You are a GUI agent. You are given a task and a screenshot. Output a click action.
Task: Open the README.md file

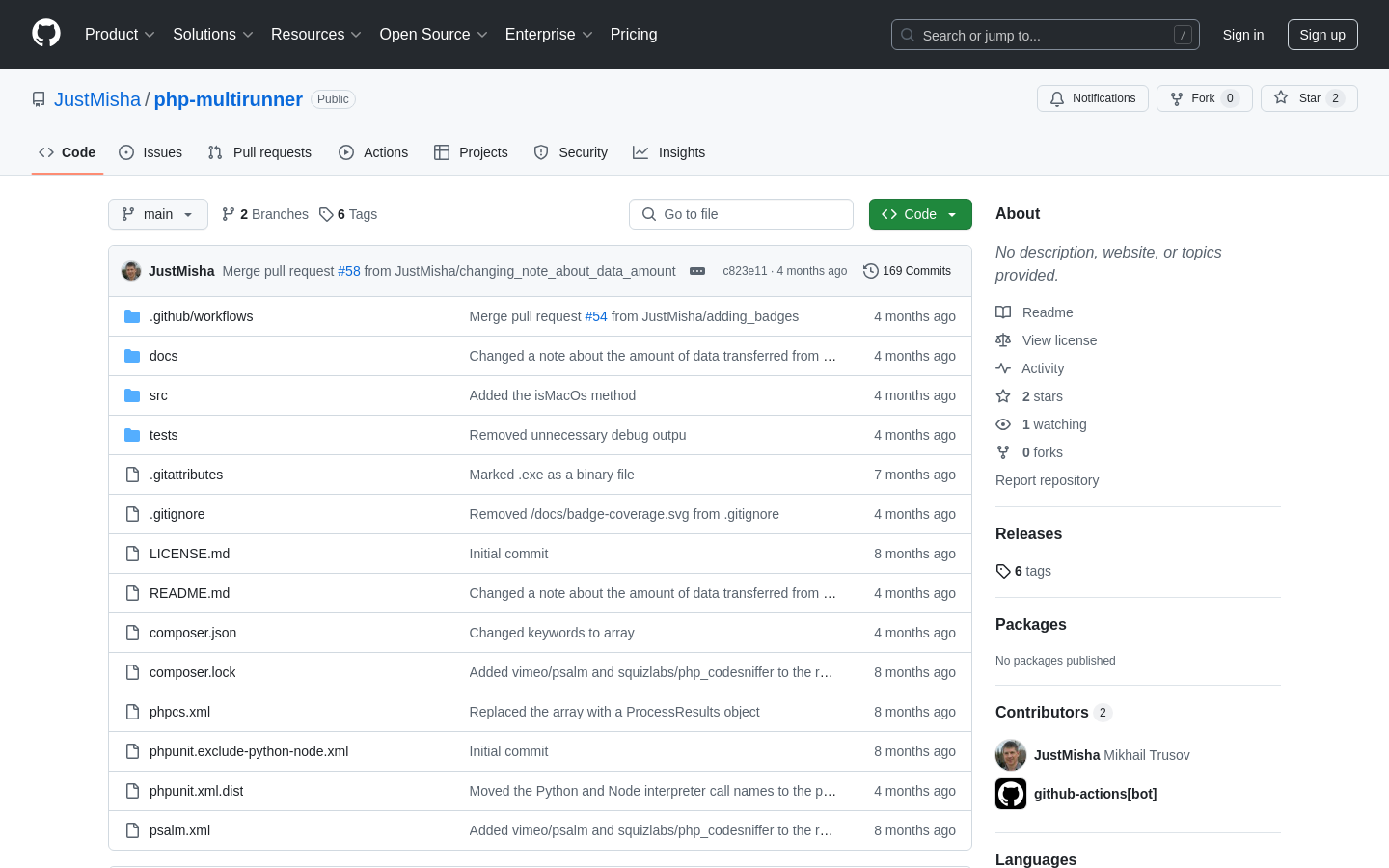tap(189, 593)
